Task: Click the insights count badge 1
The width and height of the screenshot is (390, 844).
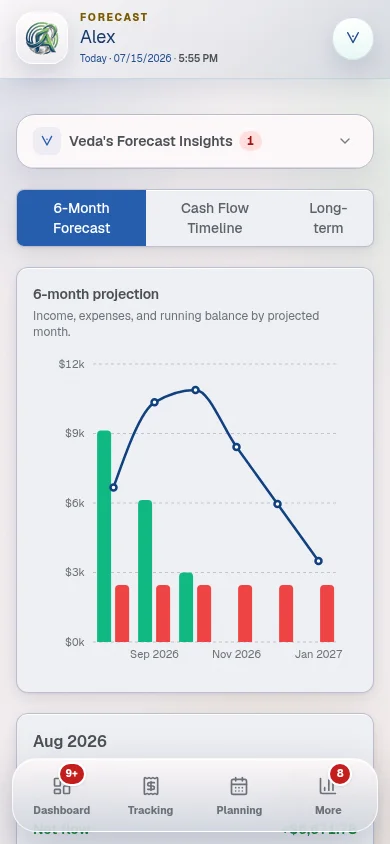Action: (250, 141)
